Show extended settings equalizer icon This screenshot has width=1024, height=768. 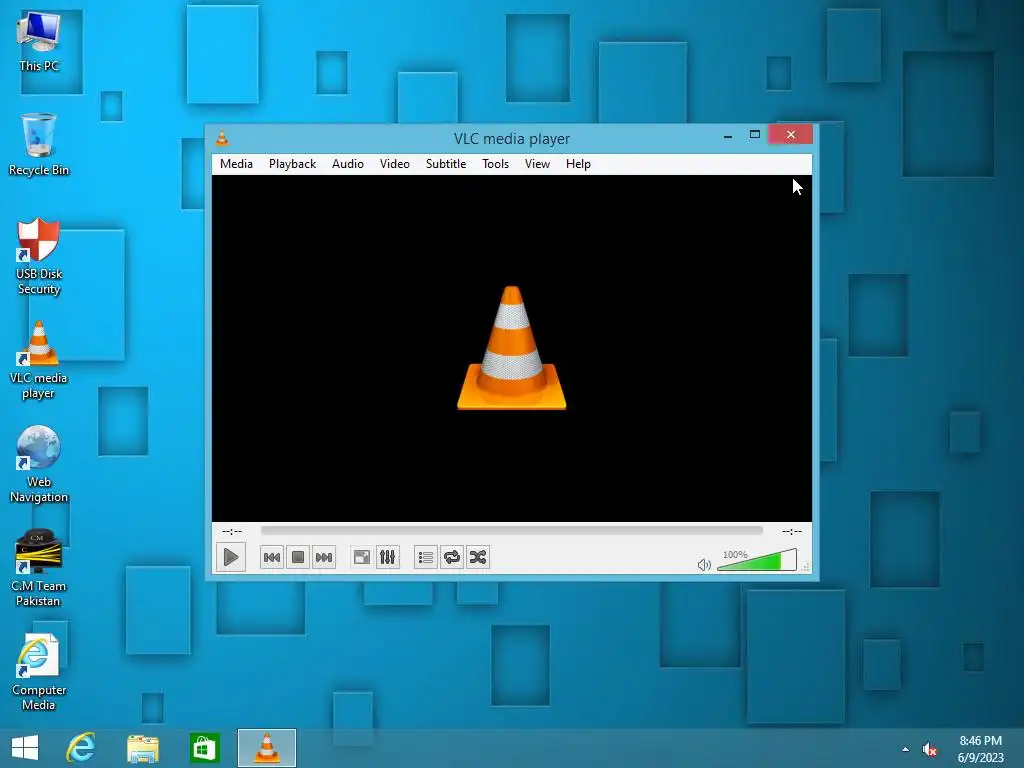388,557
